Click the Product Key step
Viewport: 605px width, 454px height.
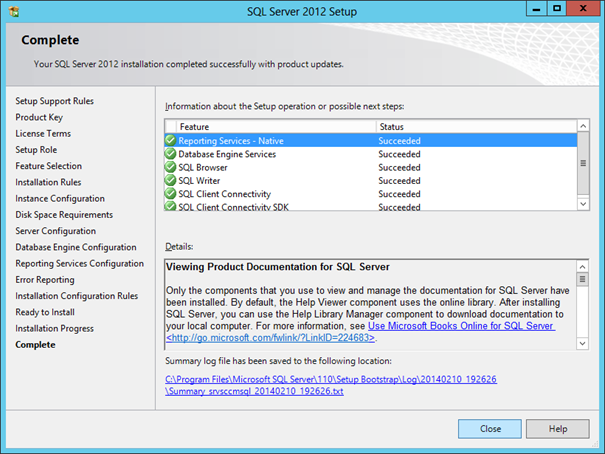(x=39, y=117)
